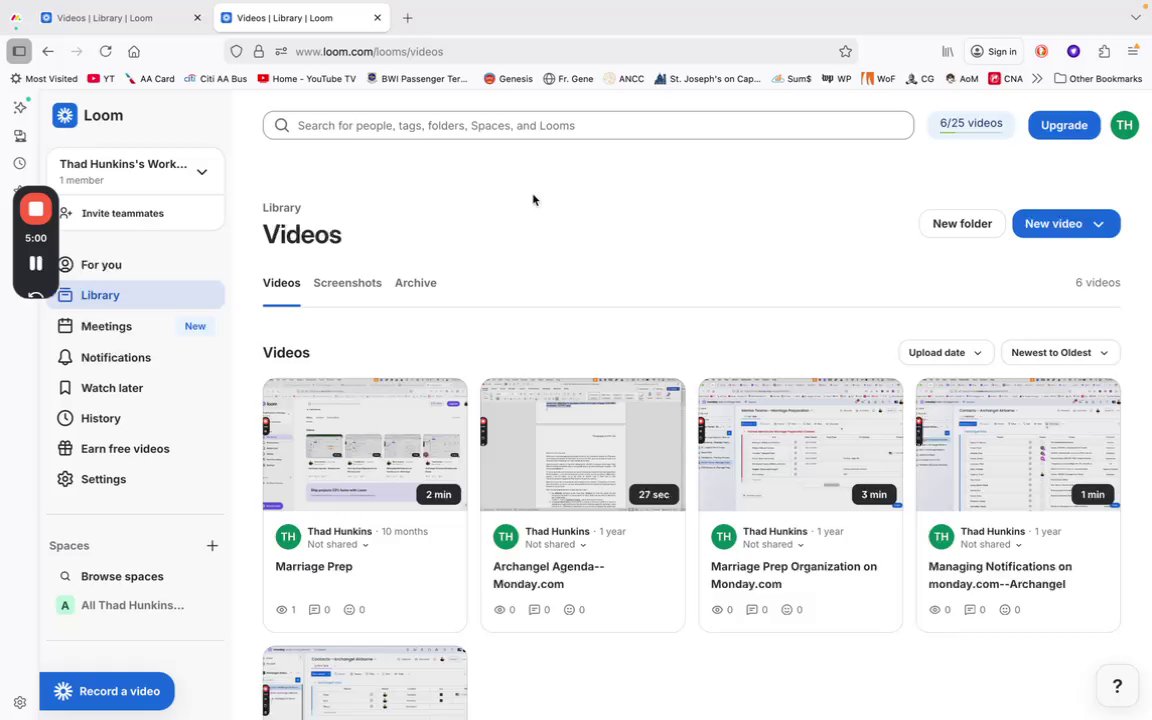The image size is (1152, 720).
Task: Open Marriage Prep Organization video thumbnail
Action: tap(800, 444)
